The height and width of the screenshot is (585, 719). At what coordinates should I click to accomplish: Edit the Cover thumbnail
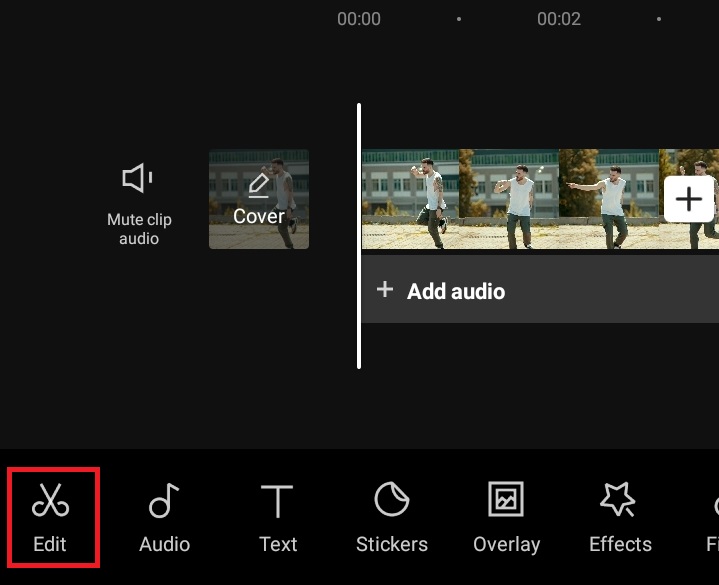(259, 199)
